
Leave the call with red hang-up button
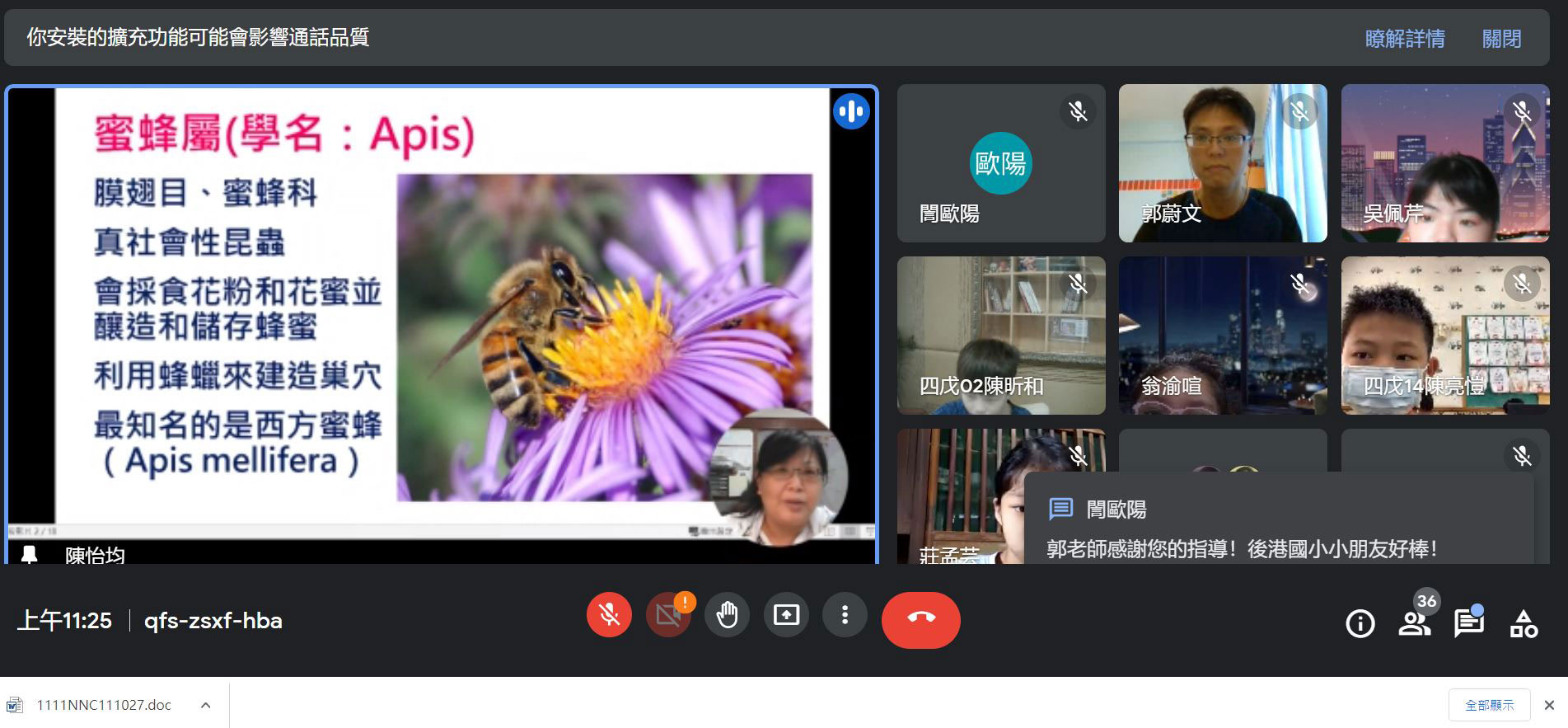[921, 619]
